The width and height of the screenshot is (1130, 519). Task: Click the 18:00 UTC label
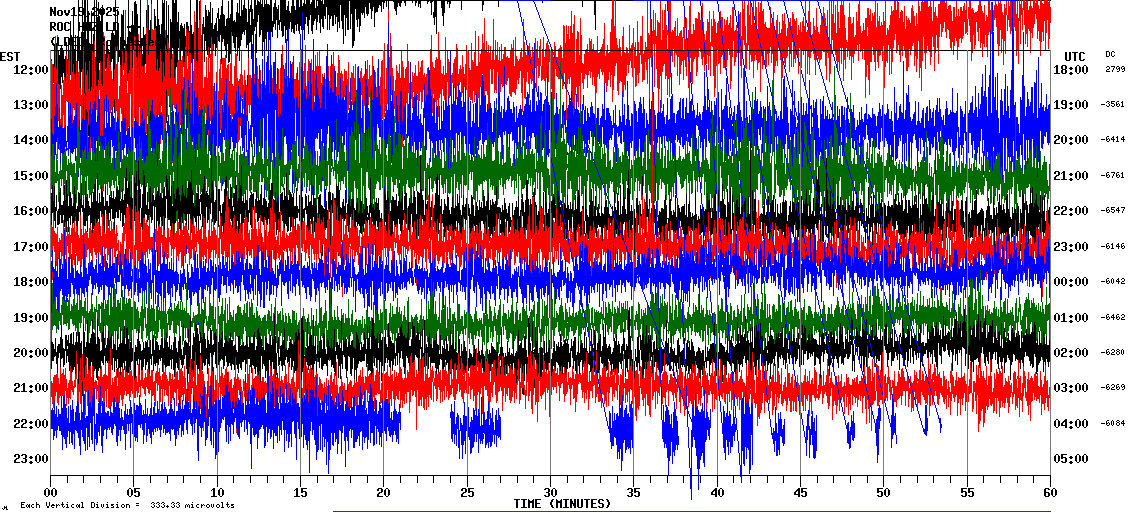[1071, 69]
